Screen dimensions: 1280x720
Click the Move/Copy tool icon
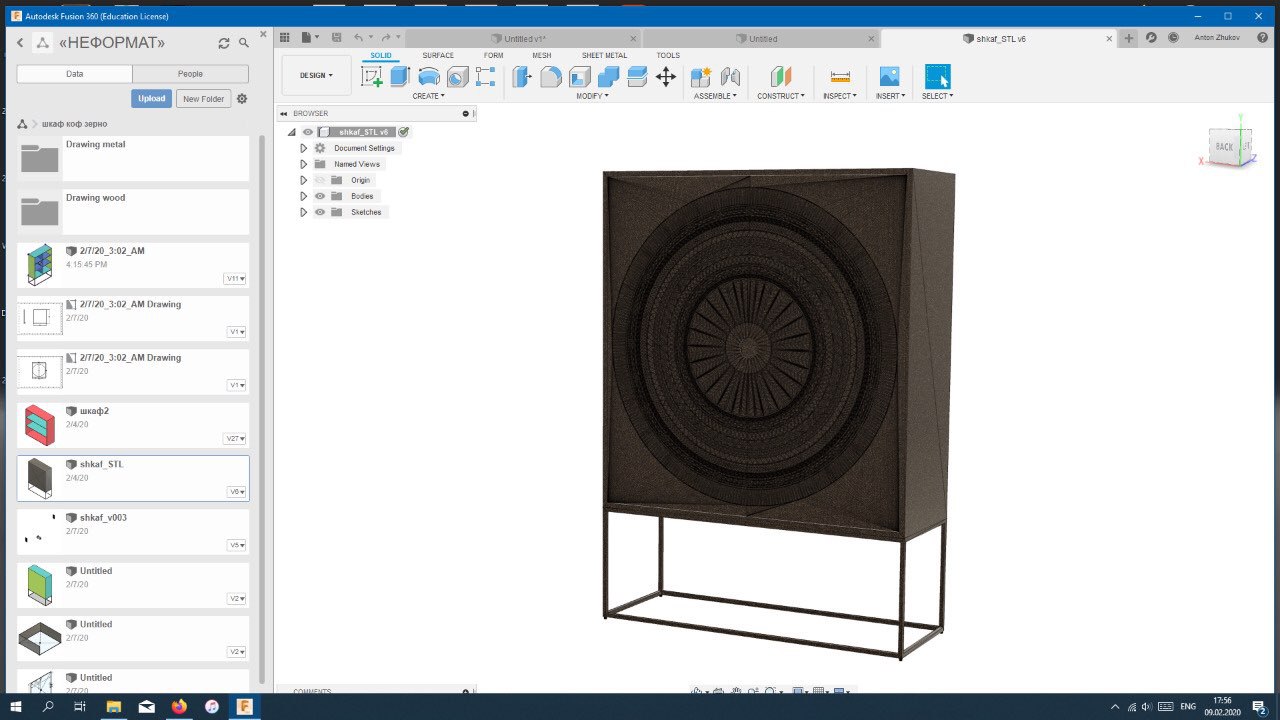(666, 77)
